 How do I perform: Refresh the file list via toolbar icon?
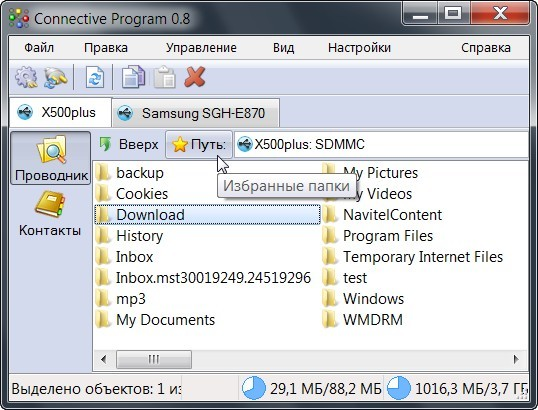click(x=95, y=78)
